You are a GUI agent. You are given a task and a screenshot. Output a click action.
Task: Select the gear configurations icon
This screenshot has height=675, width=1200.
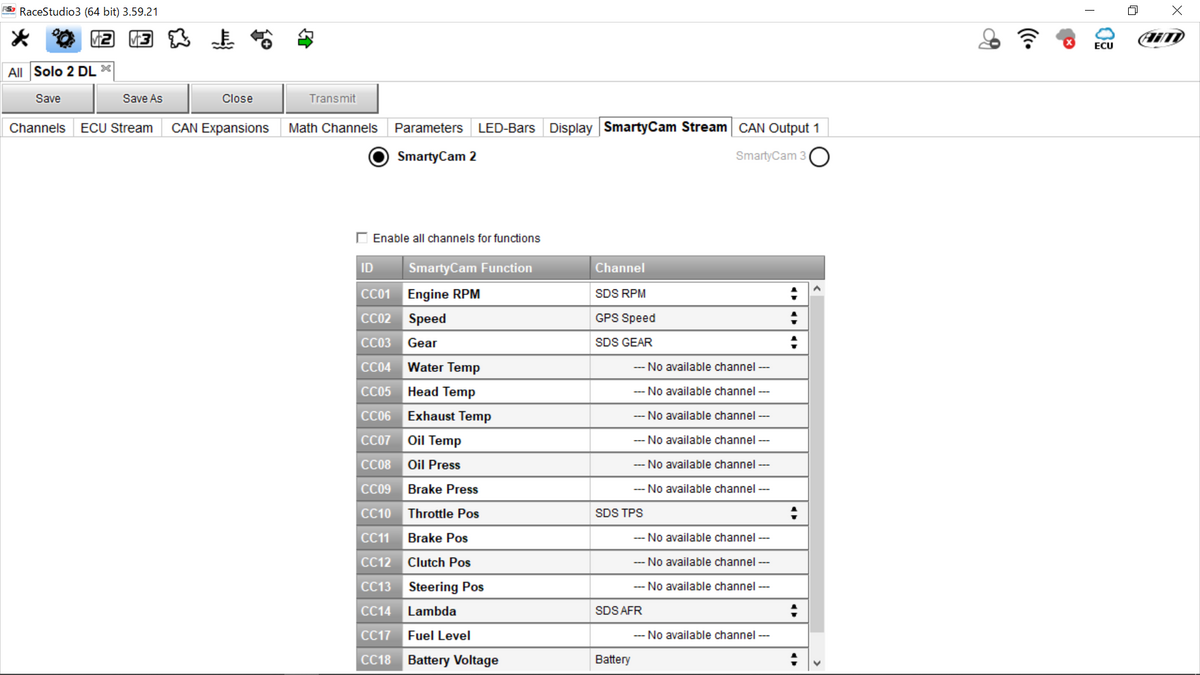pos(63,39)
